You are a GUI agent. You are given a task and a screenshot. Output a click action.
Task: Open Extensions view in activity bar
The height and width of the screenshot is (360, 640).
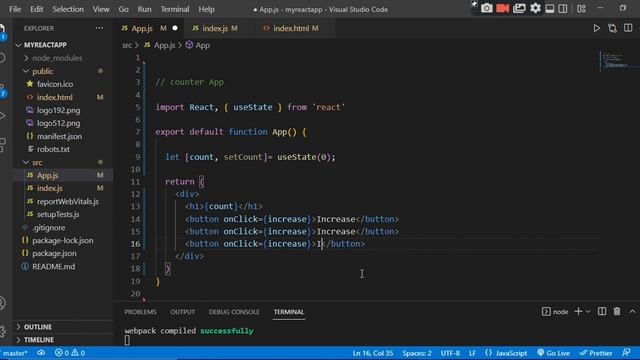[x=2, y=144]
